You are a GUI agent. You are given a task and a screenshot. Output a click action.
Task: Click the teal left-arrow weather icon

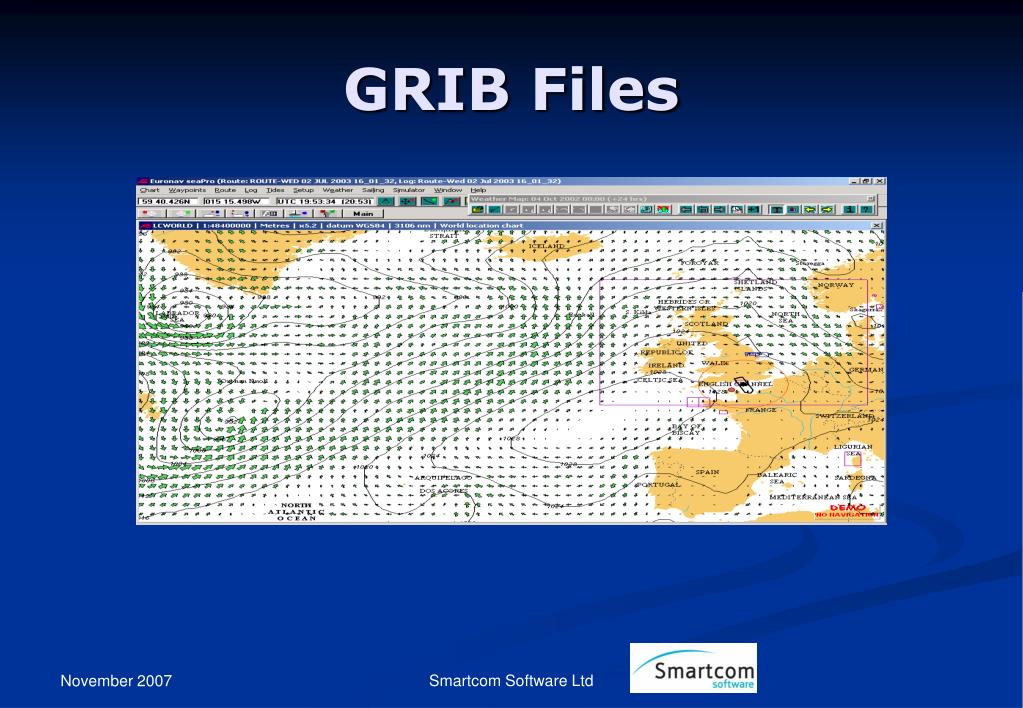point(686,209)
